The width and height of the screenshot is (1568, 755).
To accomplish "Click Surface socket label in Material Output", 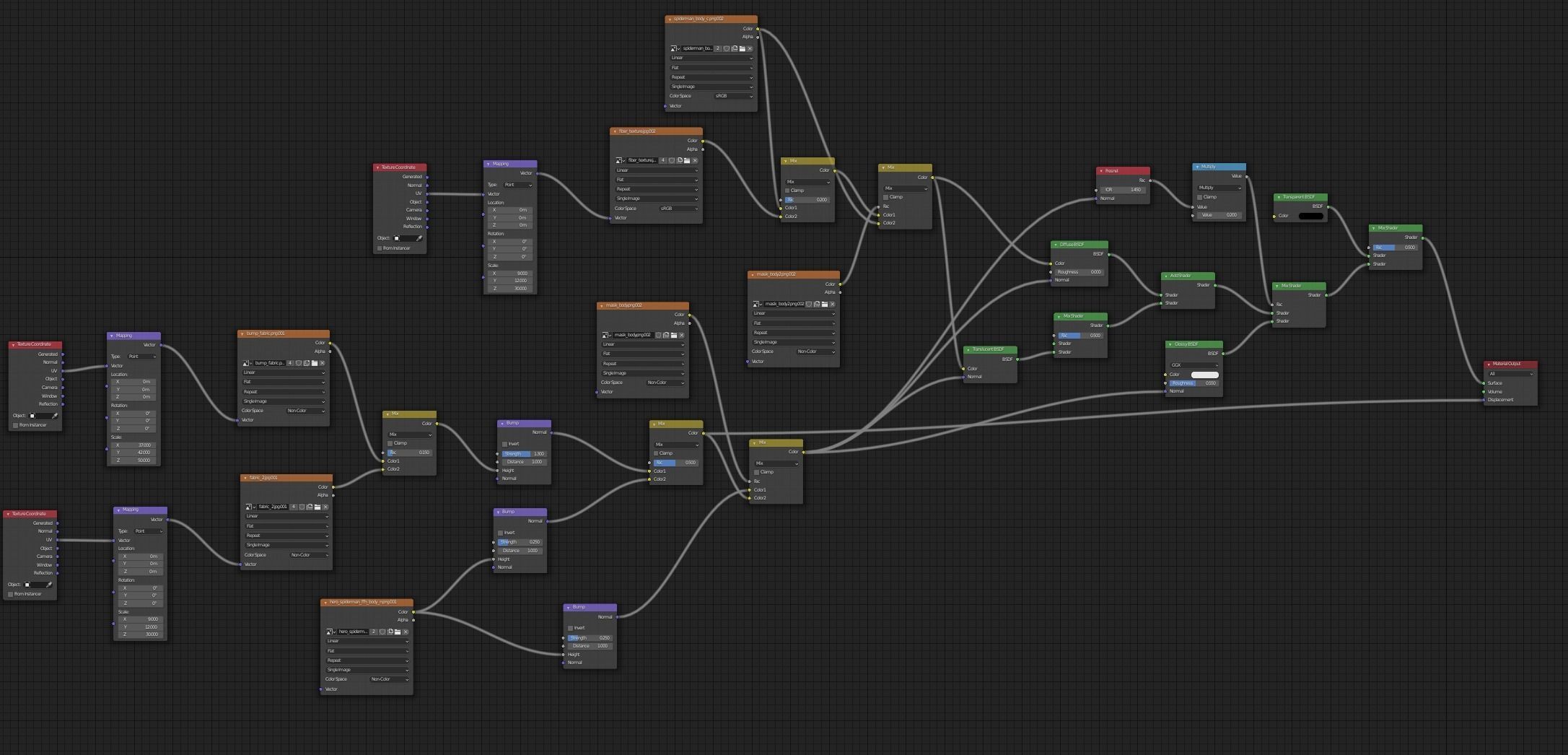I will (1495, 383).
